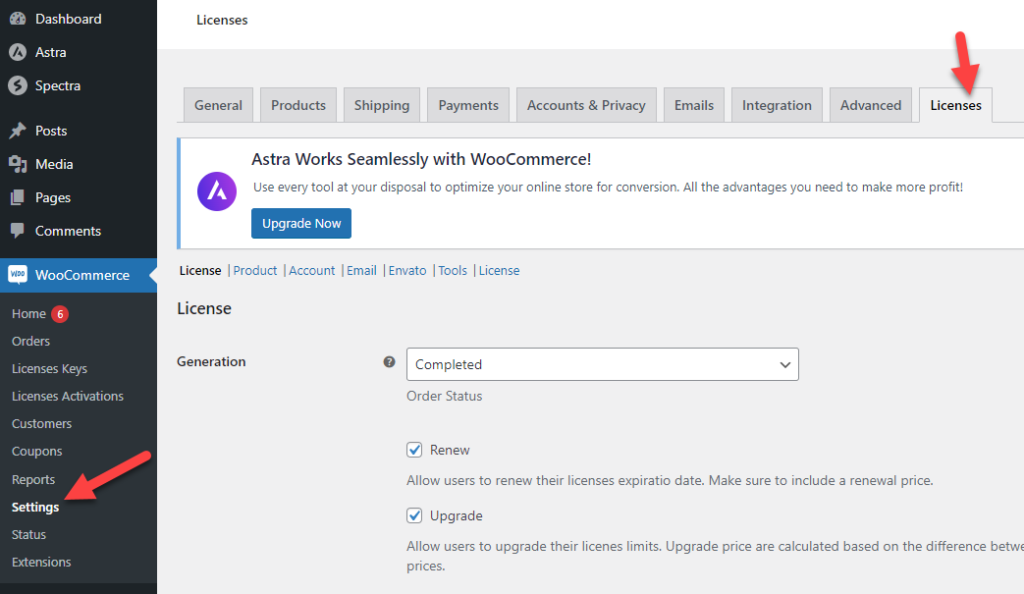Open Extensions in WooCommerce submenu
The image size is (1024, 594).
(41, 562)
